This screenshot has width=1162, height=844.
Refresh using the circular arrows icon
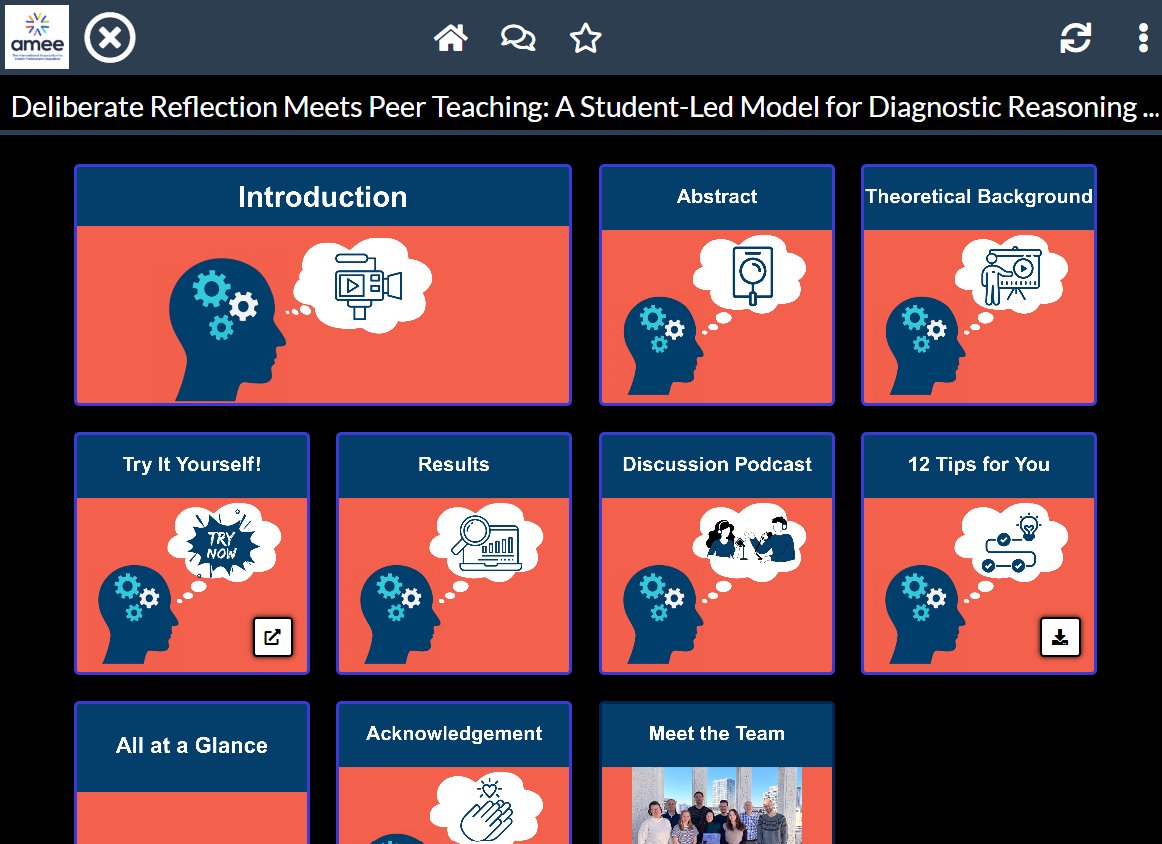click(x=1075, y=38)
